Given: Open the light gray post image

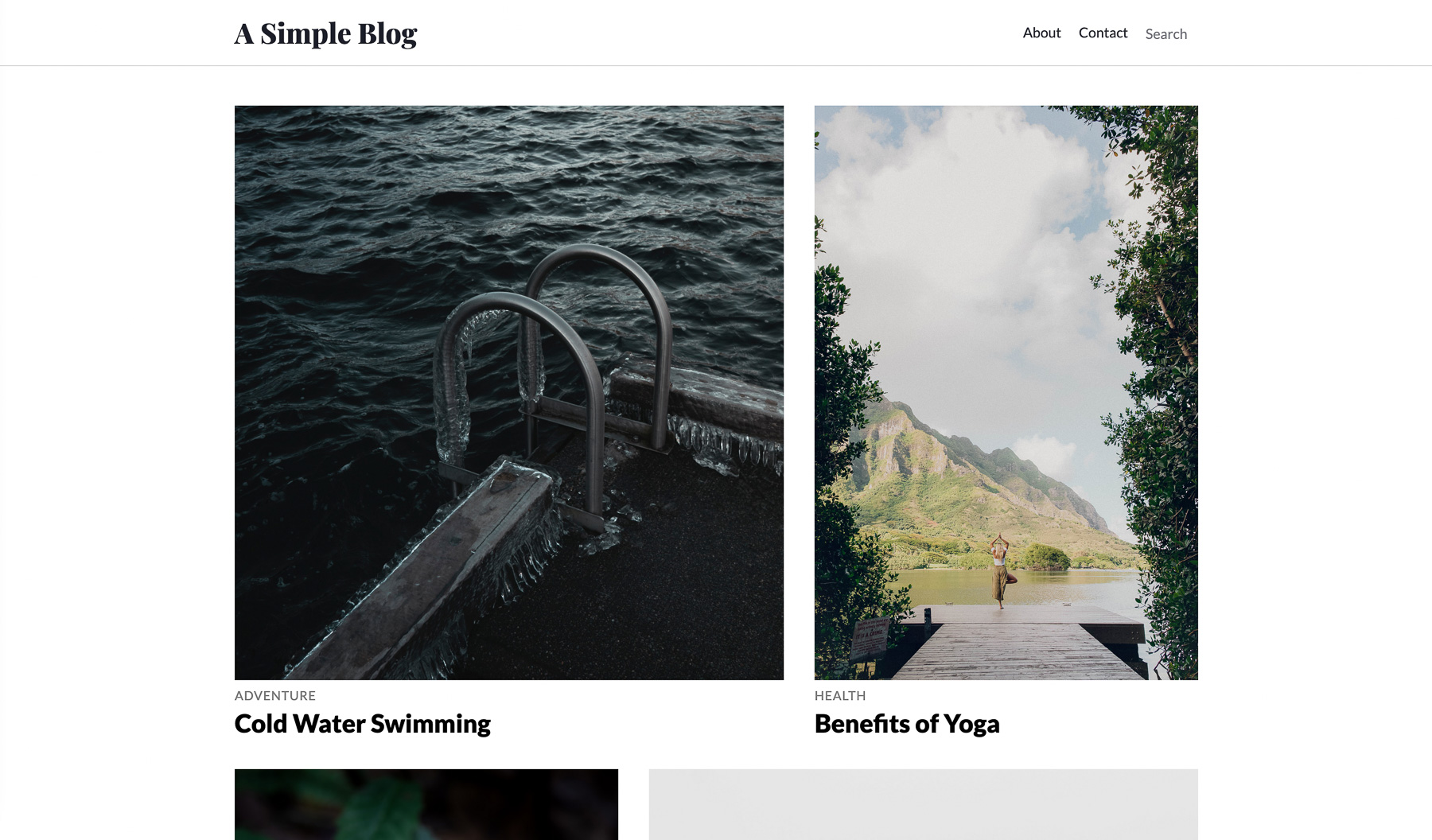Looking at the screenshot, I should [x=923, y=804].
